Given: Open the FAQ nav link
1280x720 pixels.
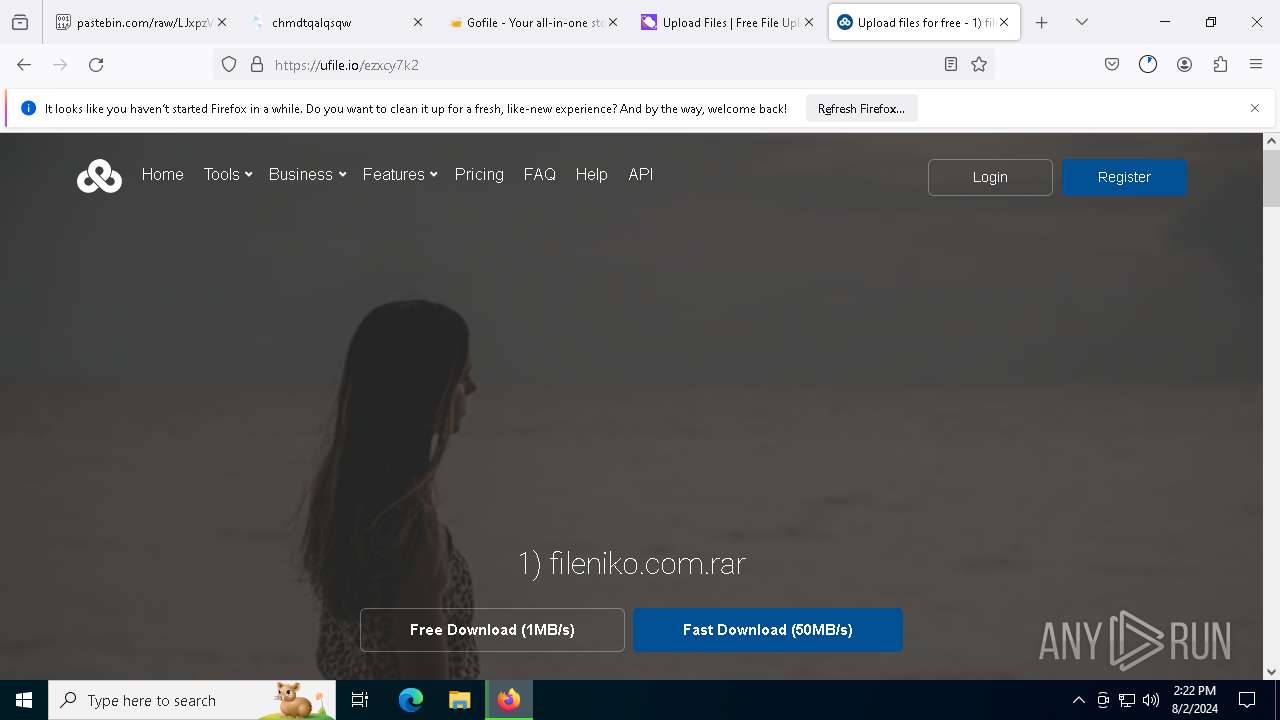Looking at the screenshot, I should pos(539,174).
